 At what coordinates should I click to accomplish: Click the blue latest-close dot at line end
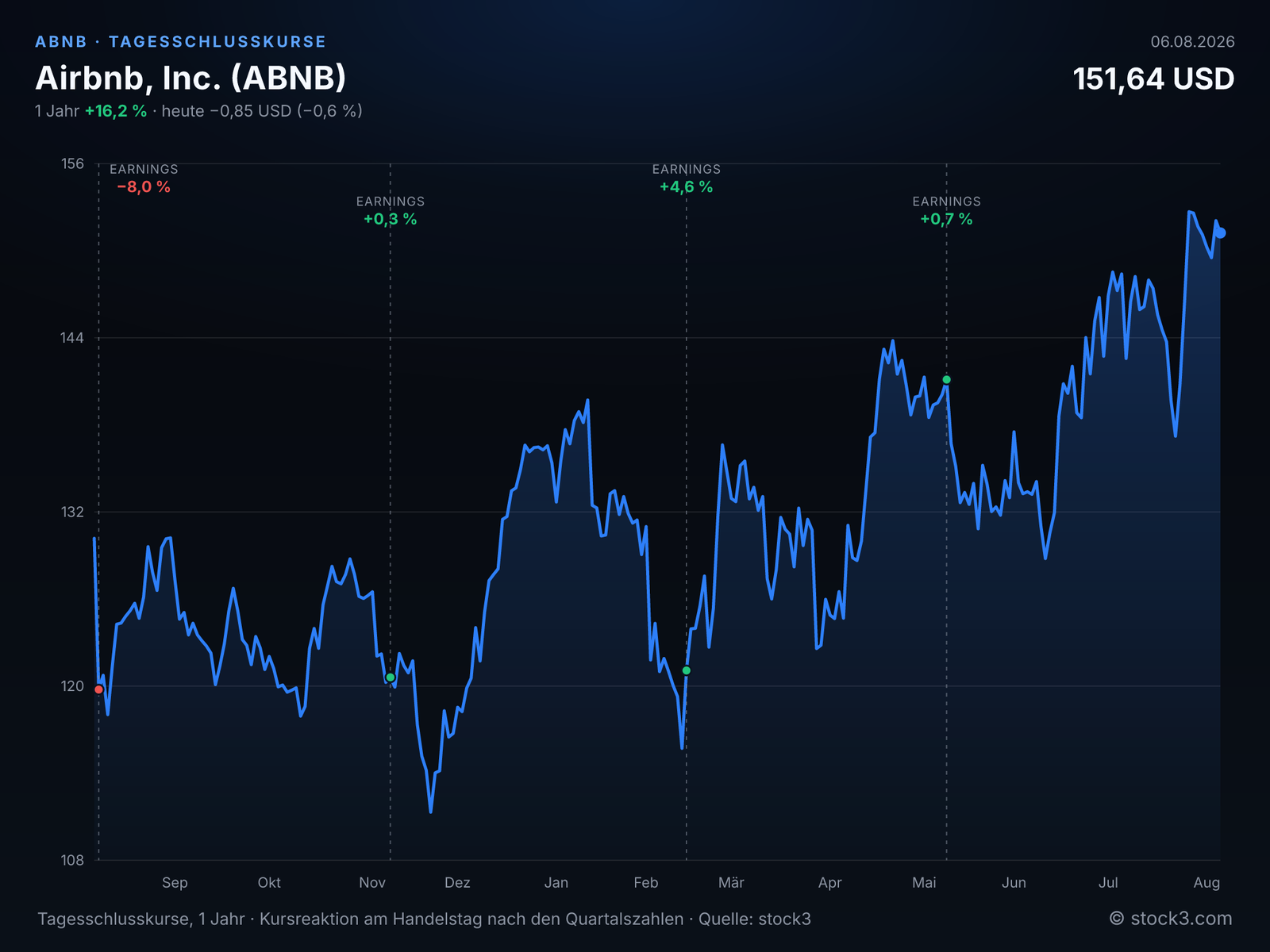[x=1221, y=232]
